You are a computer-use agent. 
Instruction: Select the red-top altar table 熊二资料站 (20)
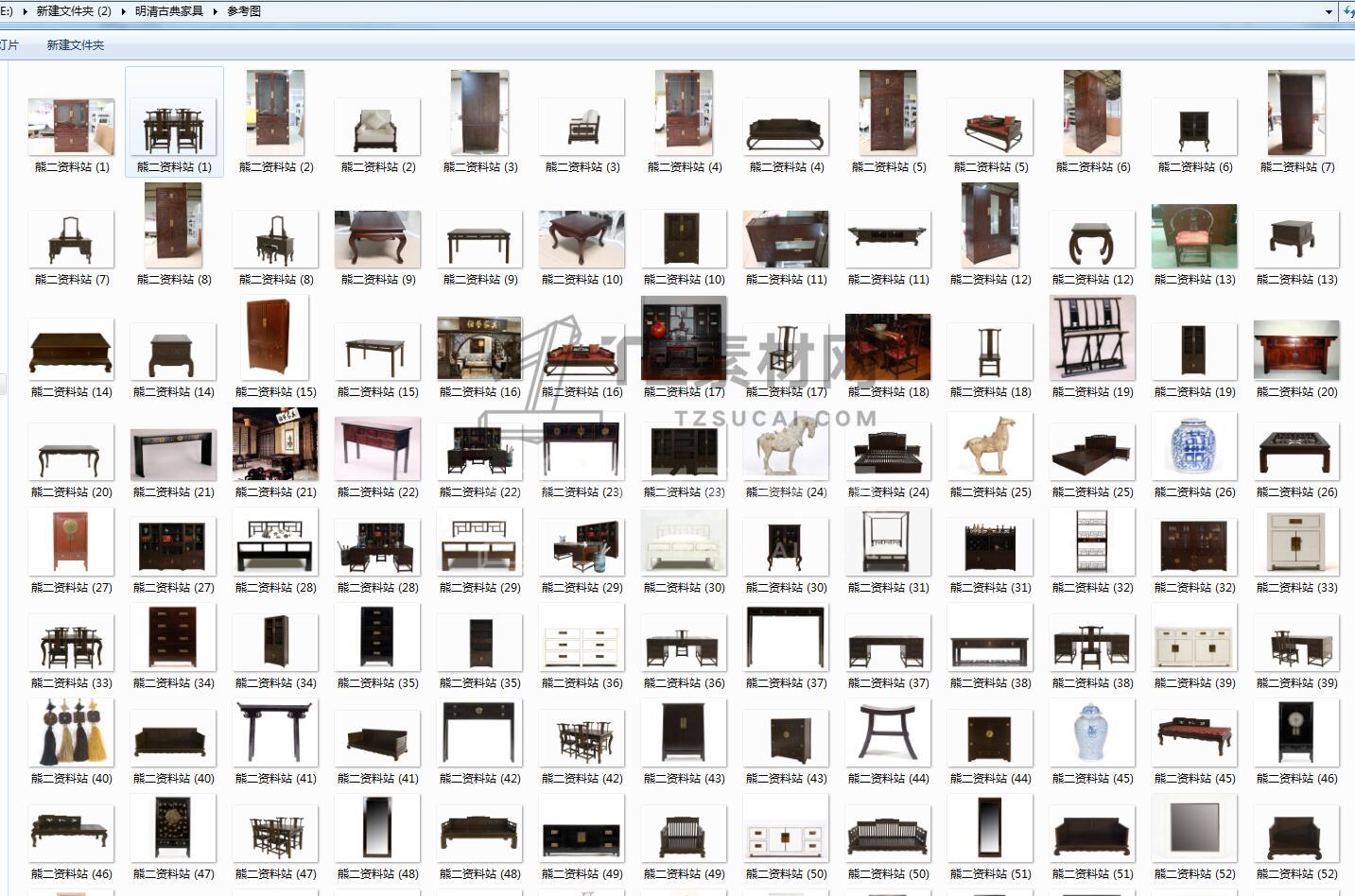tap(1296, 350)
